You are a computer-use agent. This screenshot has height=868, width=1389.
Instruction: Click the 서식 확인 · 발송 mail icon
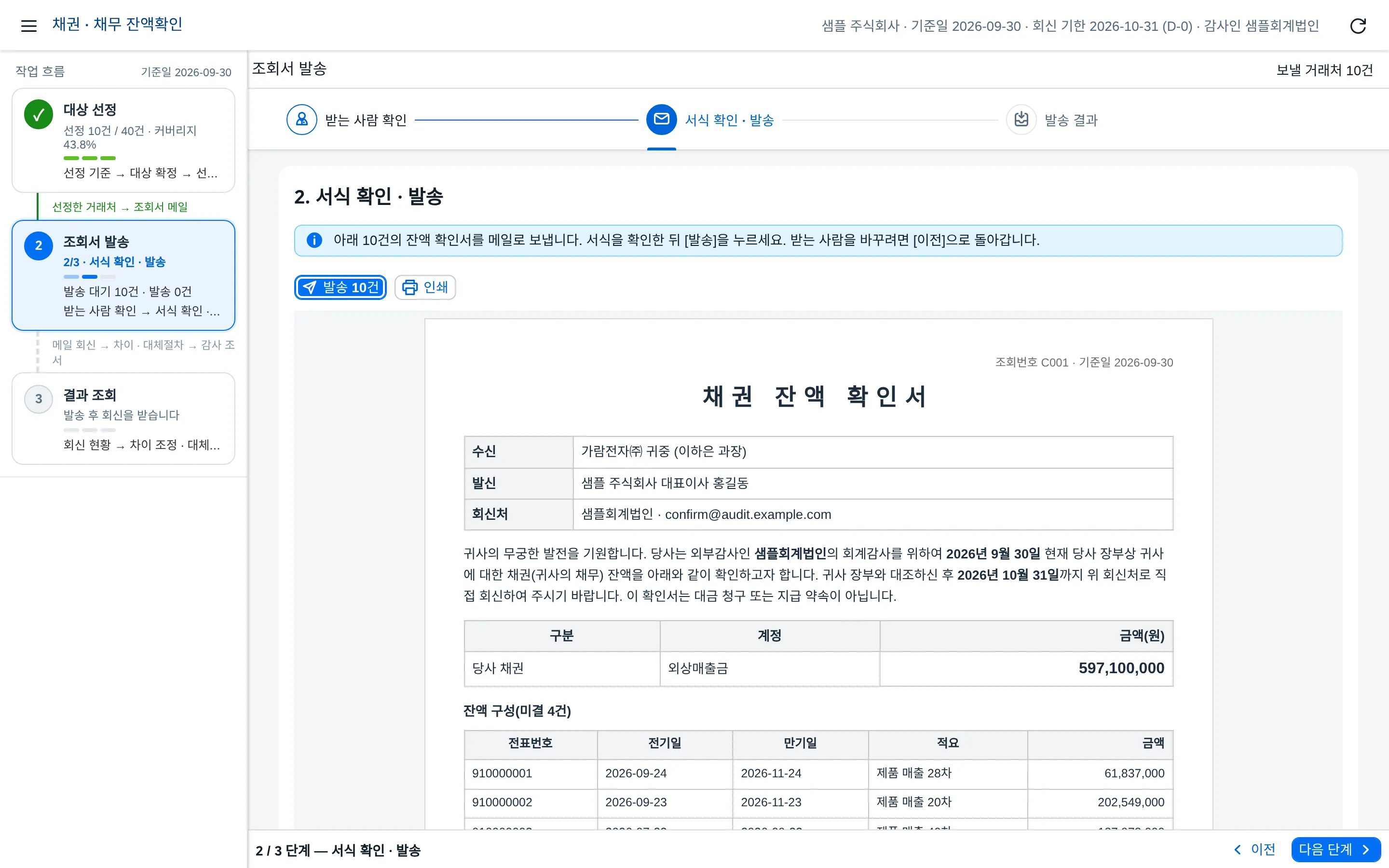tap(661, 120)
